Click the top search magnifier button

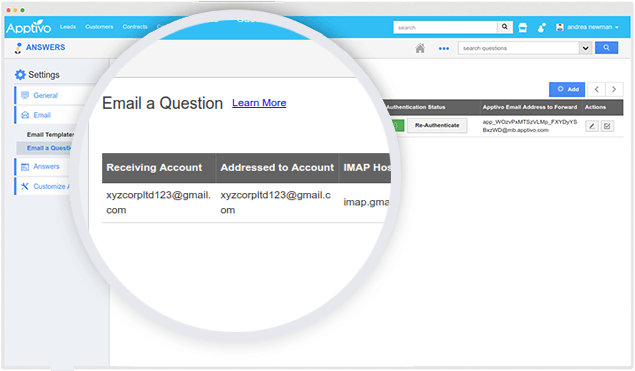[x=505, y=27]
